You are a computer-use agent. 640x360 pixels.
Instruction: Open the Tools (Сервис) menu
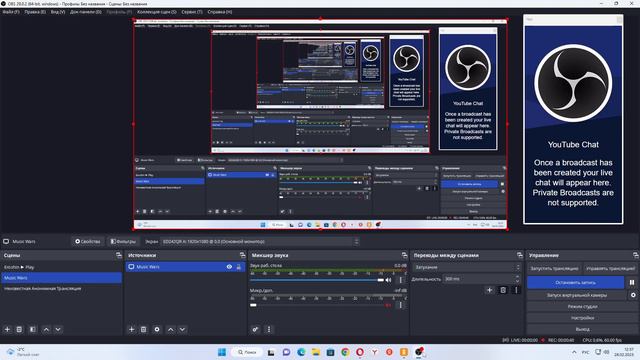coord(192,12)
